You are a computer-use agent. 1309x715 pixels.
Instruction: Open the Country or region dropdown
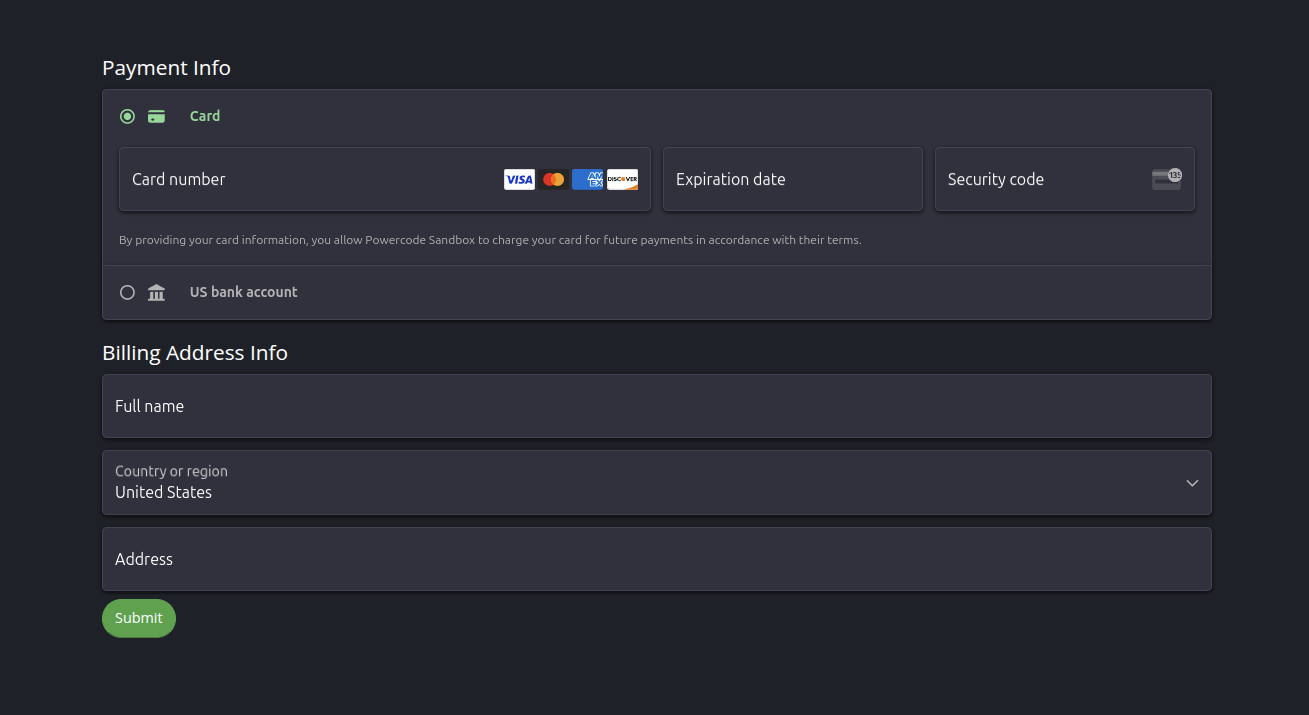(x=657, y=483)
